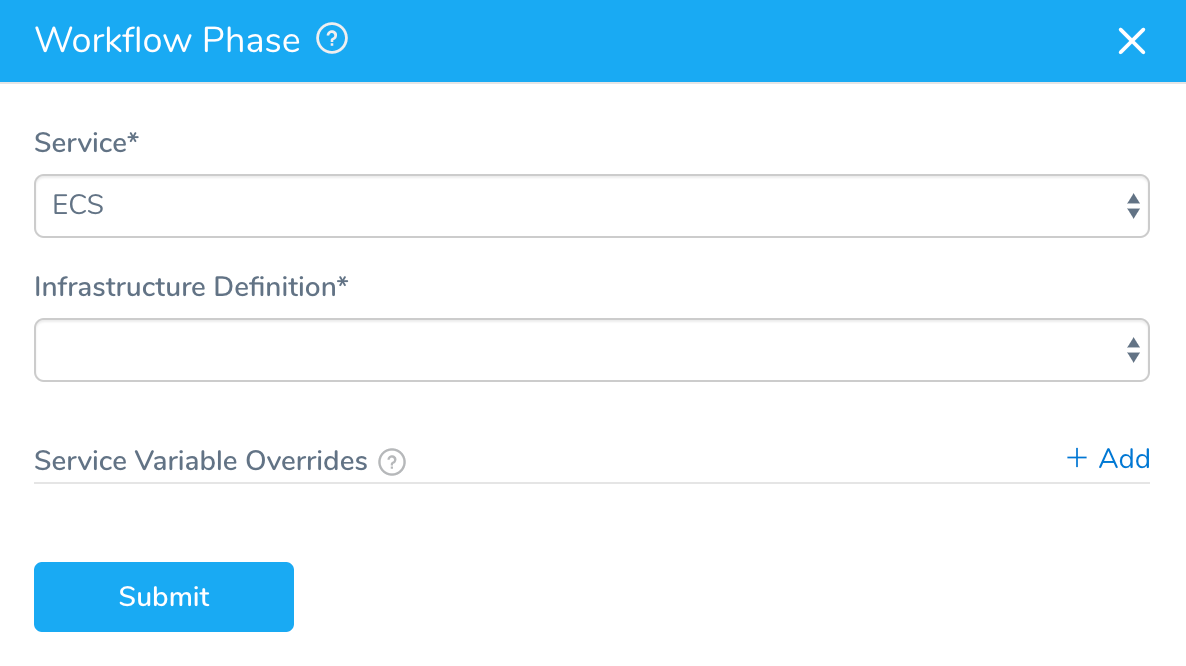This screenshot has height=666, width=1186.
Task: Click the blue dialog header bar
Action: pyautogui.click(x=593, y=41)
